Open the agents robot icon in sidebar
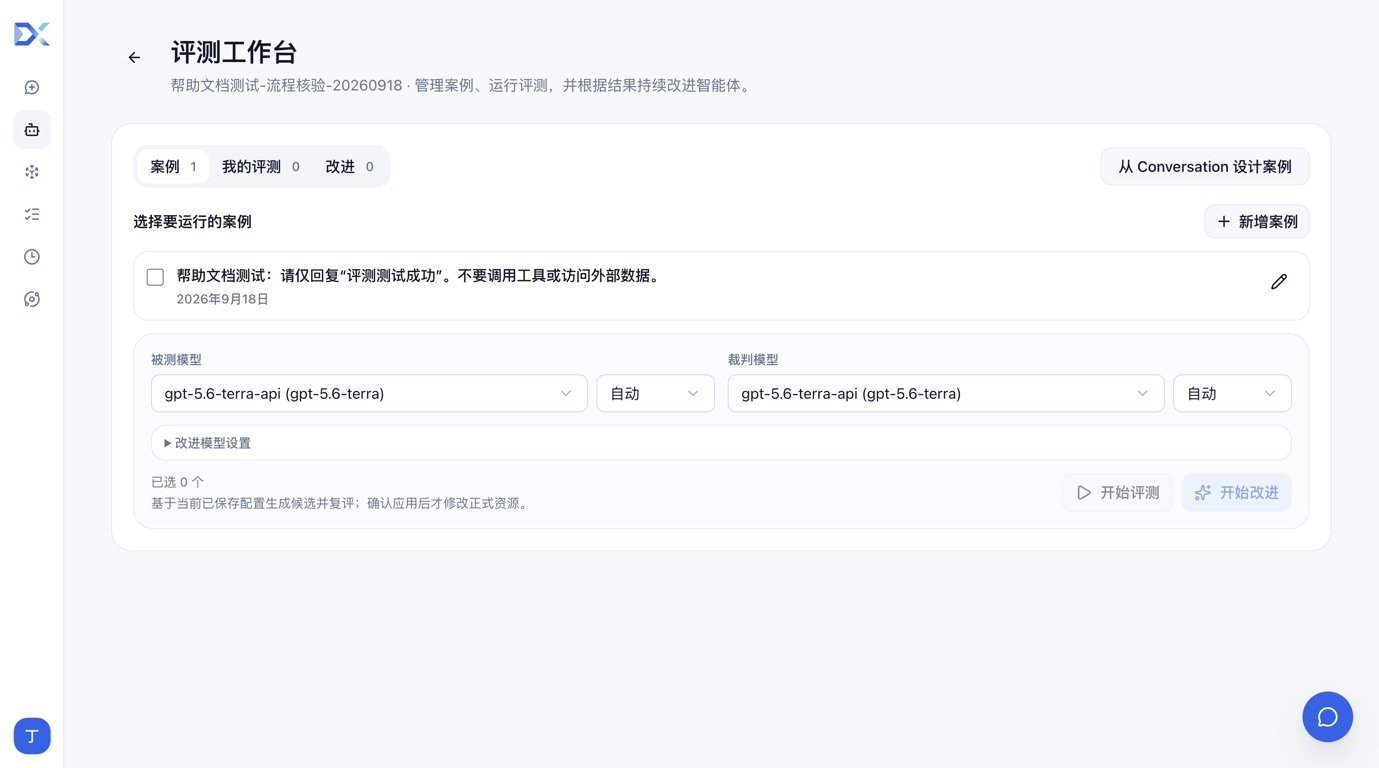 point(32,130)
